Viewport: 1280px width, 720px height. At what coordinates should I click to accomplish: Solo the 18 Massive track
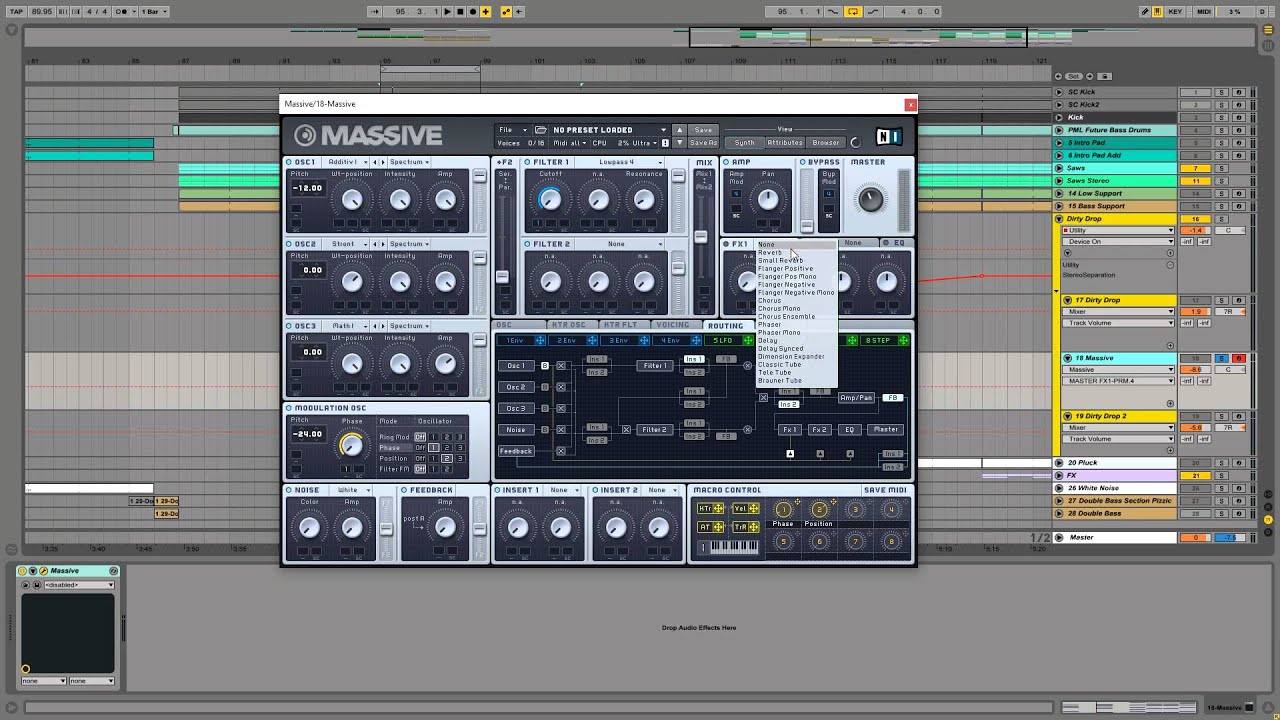(x=1221, y=358)
